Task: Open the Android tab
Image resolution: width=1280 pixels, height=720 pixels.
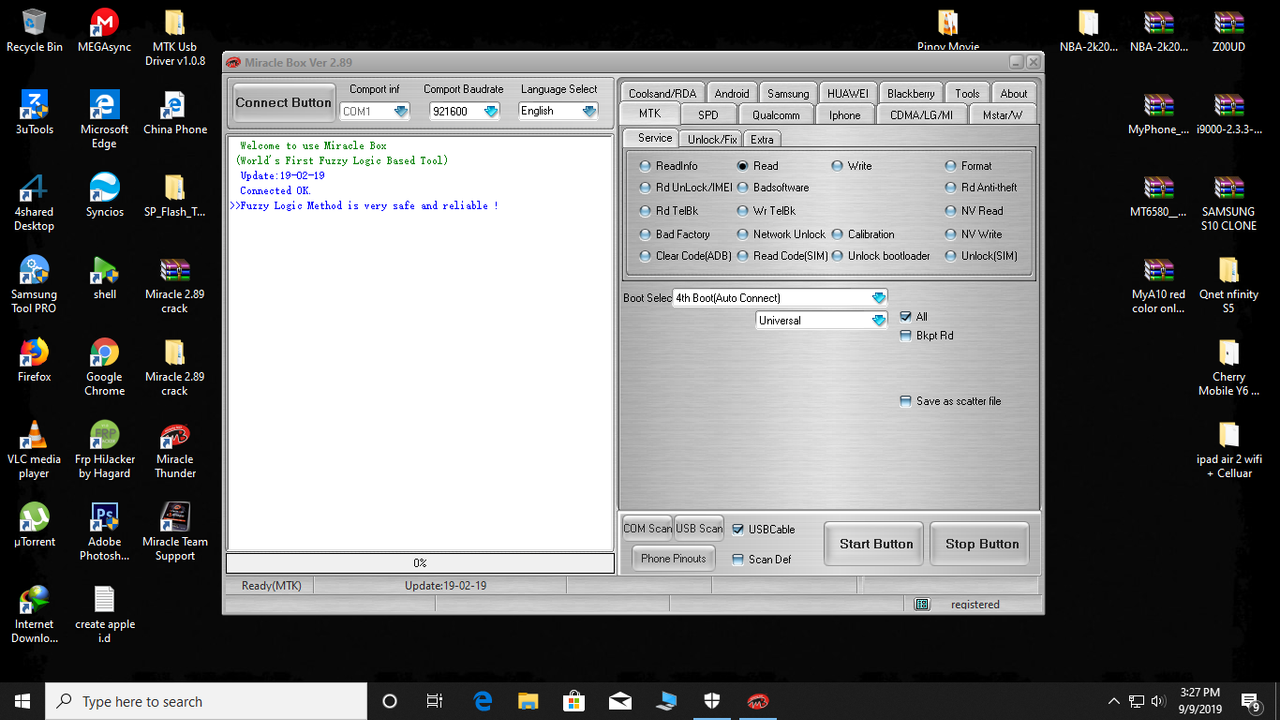Action: [731, 93]
